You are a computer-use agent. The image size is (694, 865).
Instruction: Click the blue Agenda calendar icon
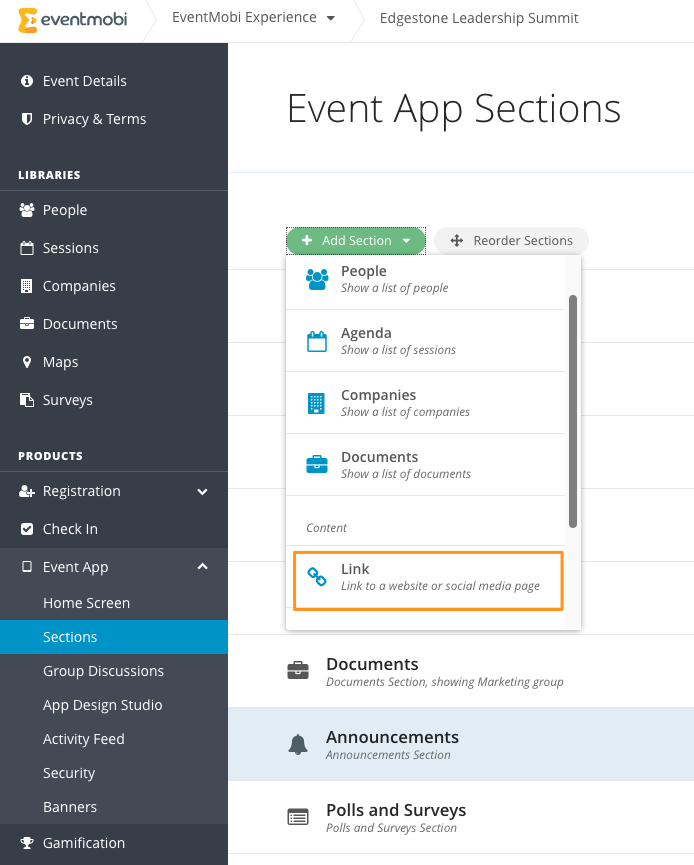[x=317, y=341]
